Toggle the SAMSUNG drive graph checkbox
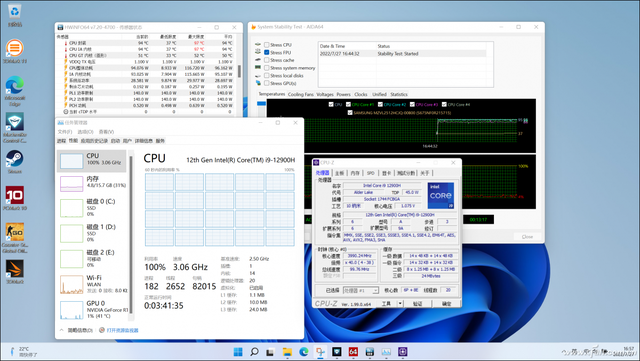The height and width of the screenshot is (361, 640). (x=350, y=113)
